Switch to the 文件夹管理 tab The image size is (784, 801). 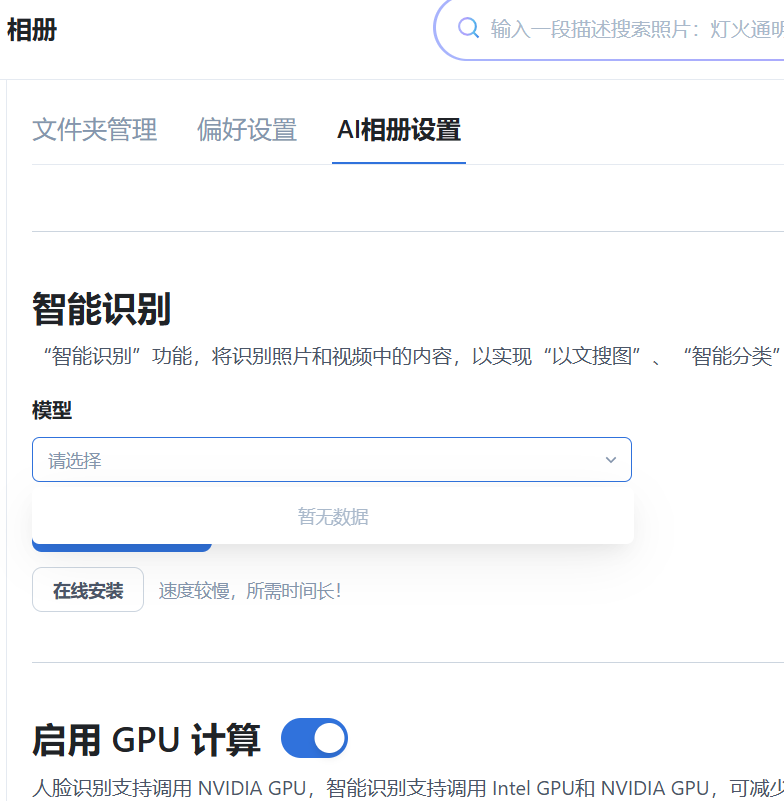pos(94,130)
